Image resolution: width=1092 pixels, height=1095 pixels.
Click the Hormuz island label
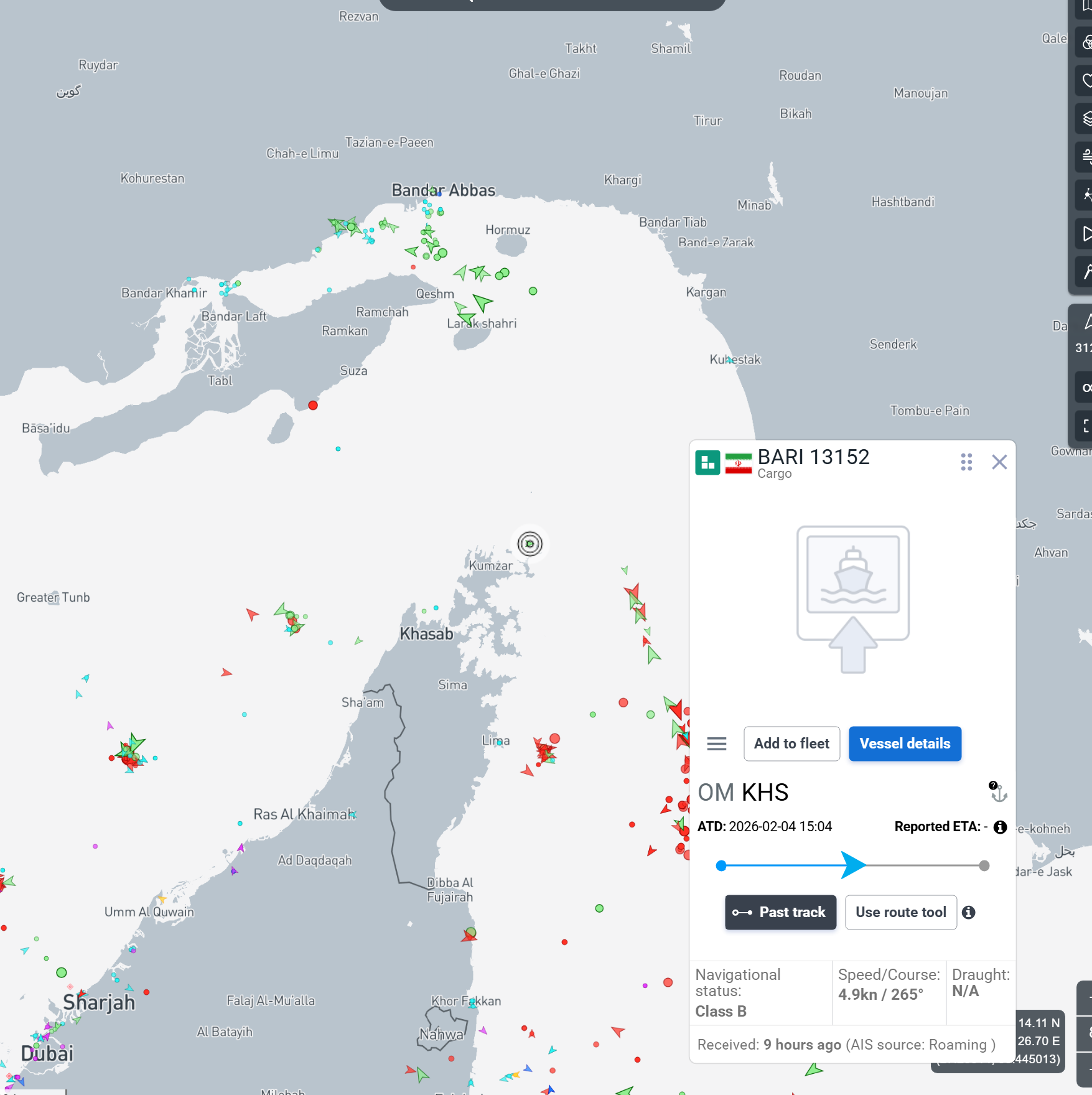pyautogui.click(x=508, y=230)
